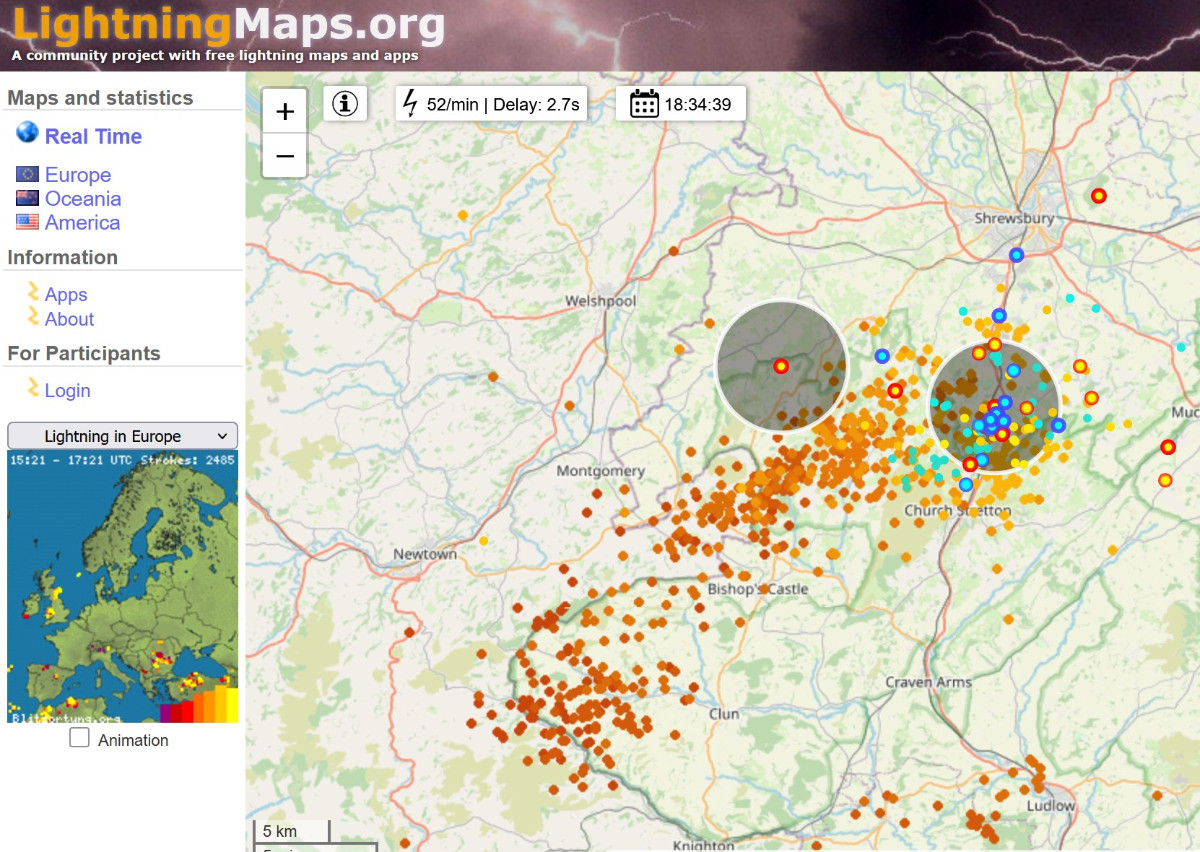Open the Oceania maps link

point(83,199)
